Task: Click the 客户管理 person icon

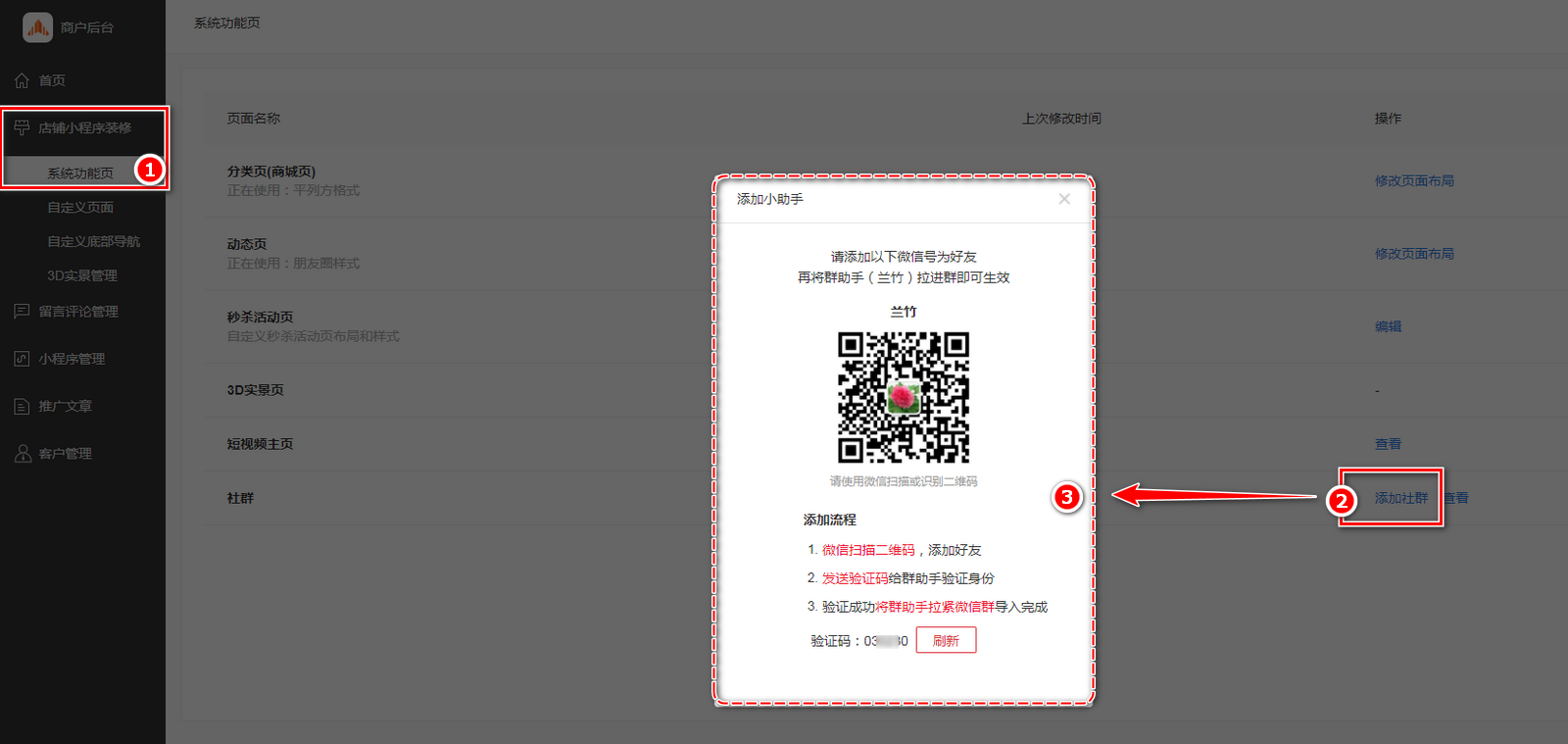Action: tap(22, 454)
